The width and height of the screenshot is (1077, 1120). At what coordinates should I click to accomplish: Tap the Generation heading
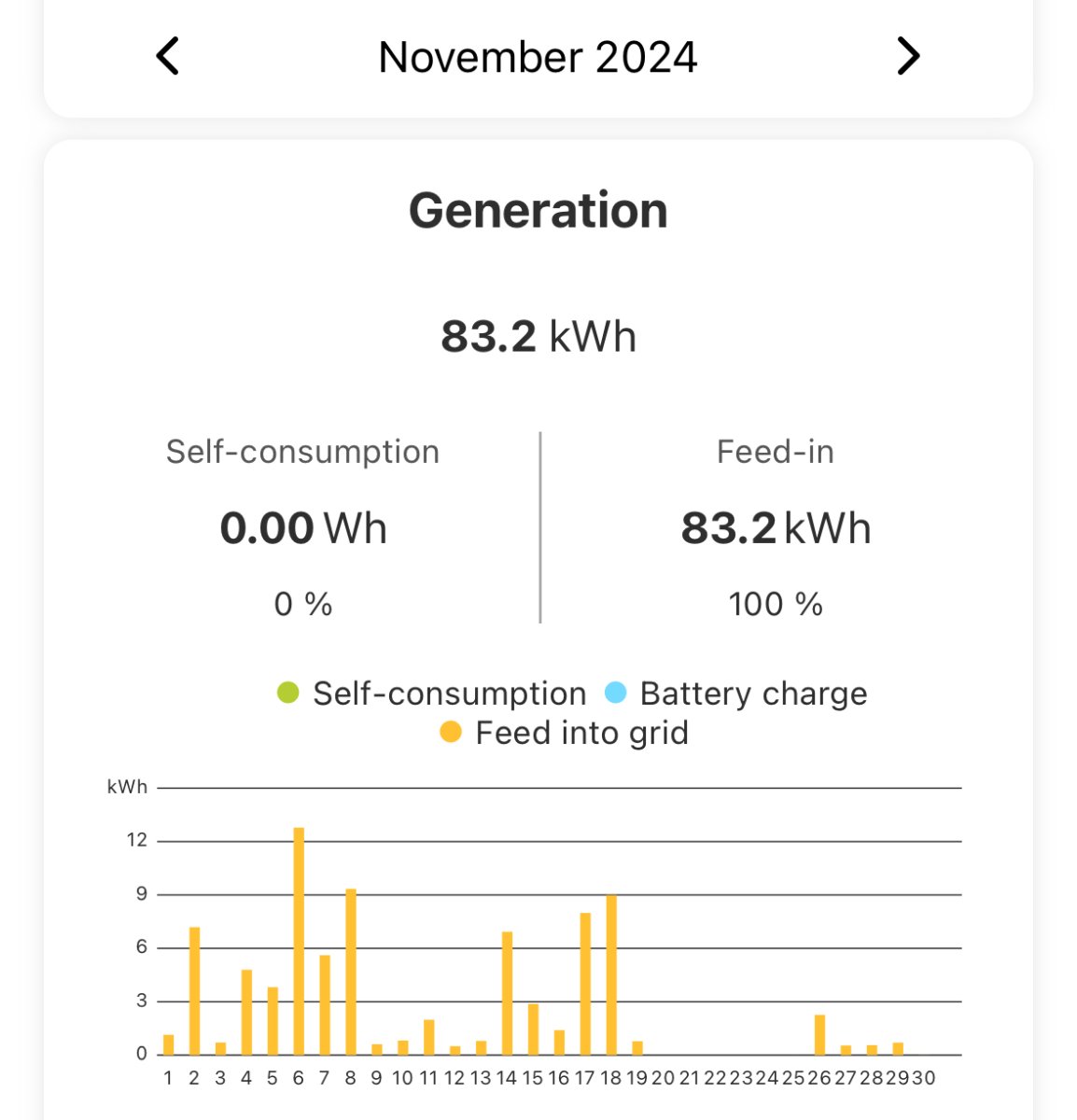point(538,210)
